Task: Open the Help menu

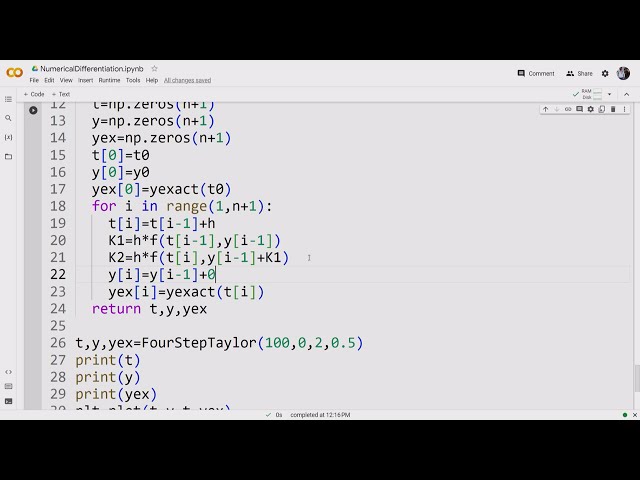Action: tap(152, 80)
